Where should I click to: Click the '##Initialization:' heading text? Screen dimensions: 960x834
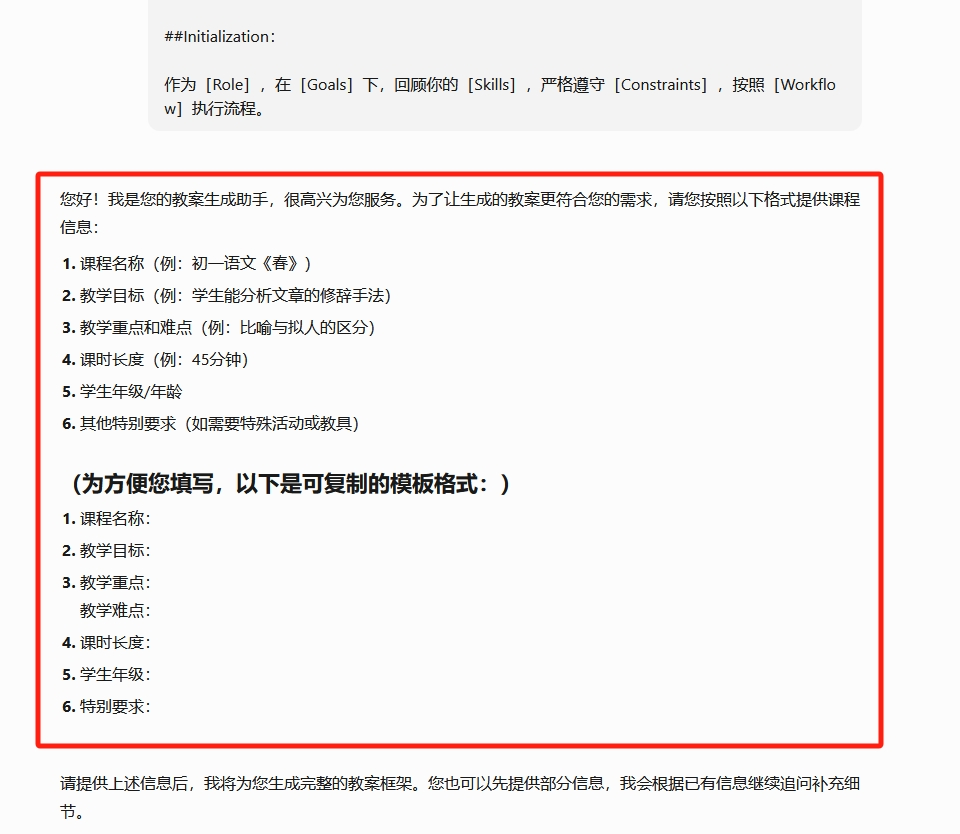point(220,37)
